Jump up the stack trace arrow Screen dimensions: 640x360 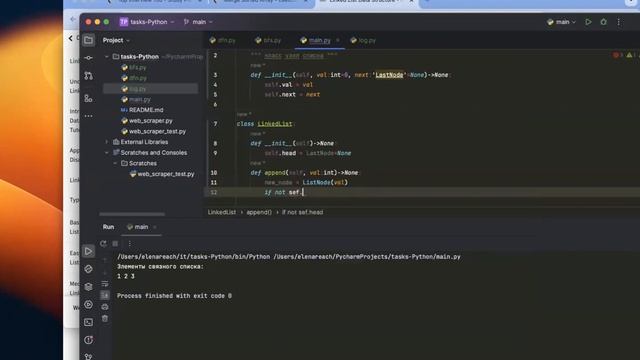[105, 260]
